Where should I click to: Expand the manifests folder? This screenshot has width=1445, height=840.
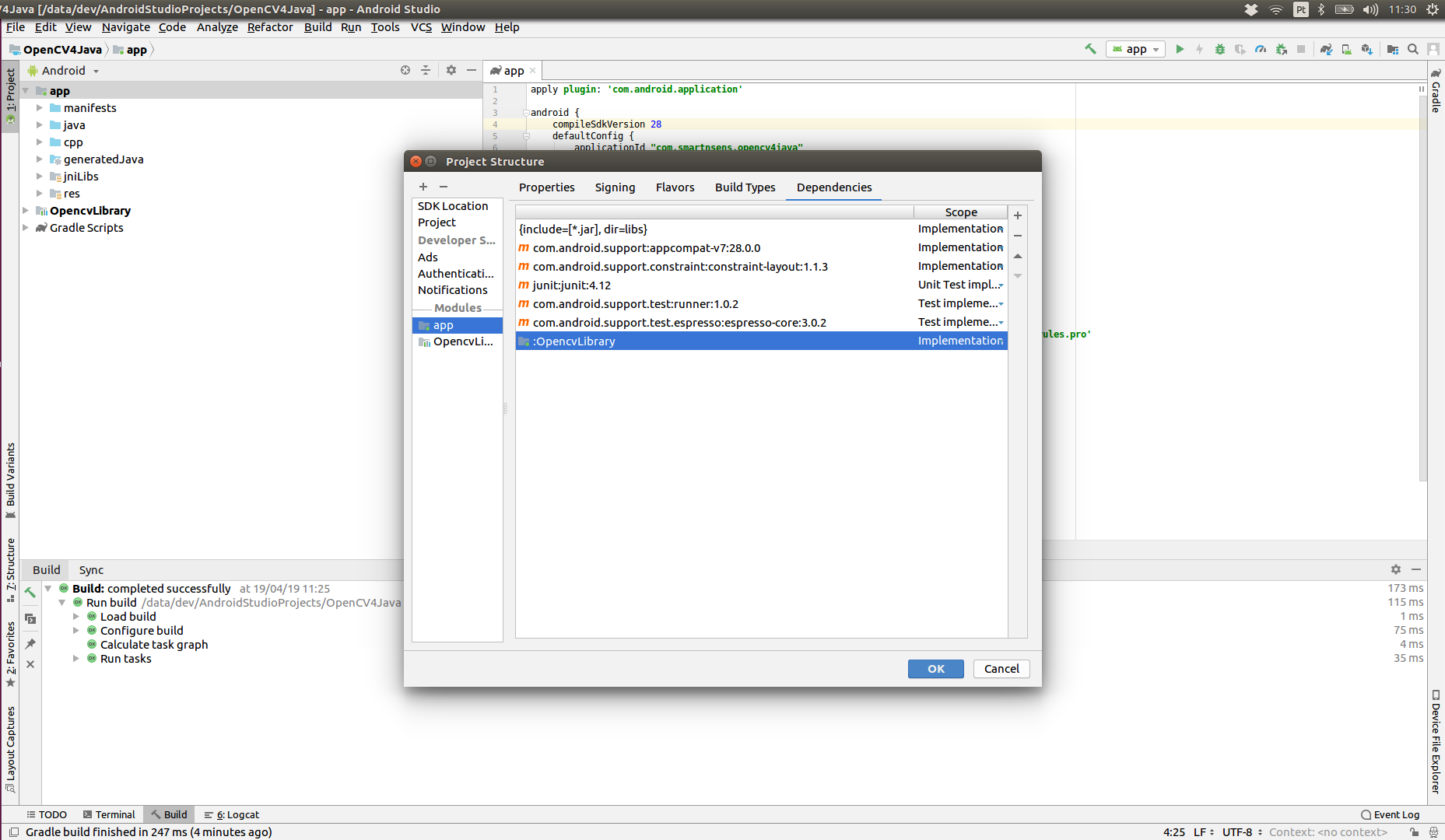click(40, 108)
